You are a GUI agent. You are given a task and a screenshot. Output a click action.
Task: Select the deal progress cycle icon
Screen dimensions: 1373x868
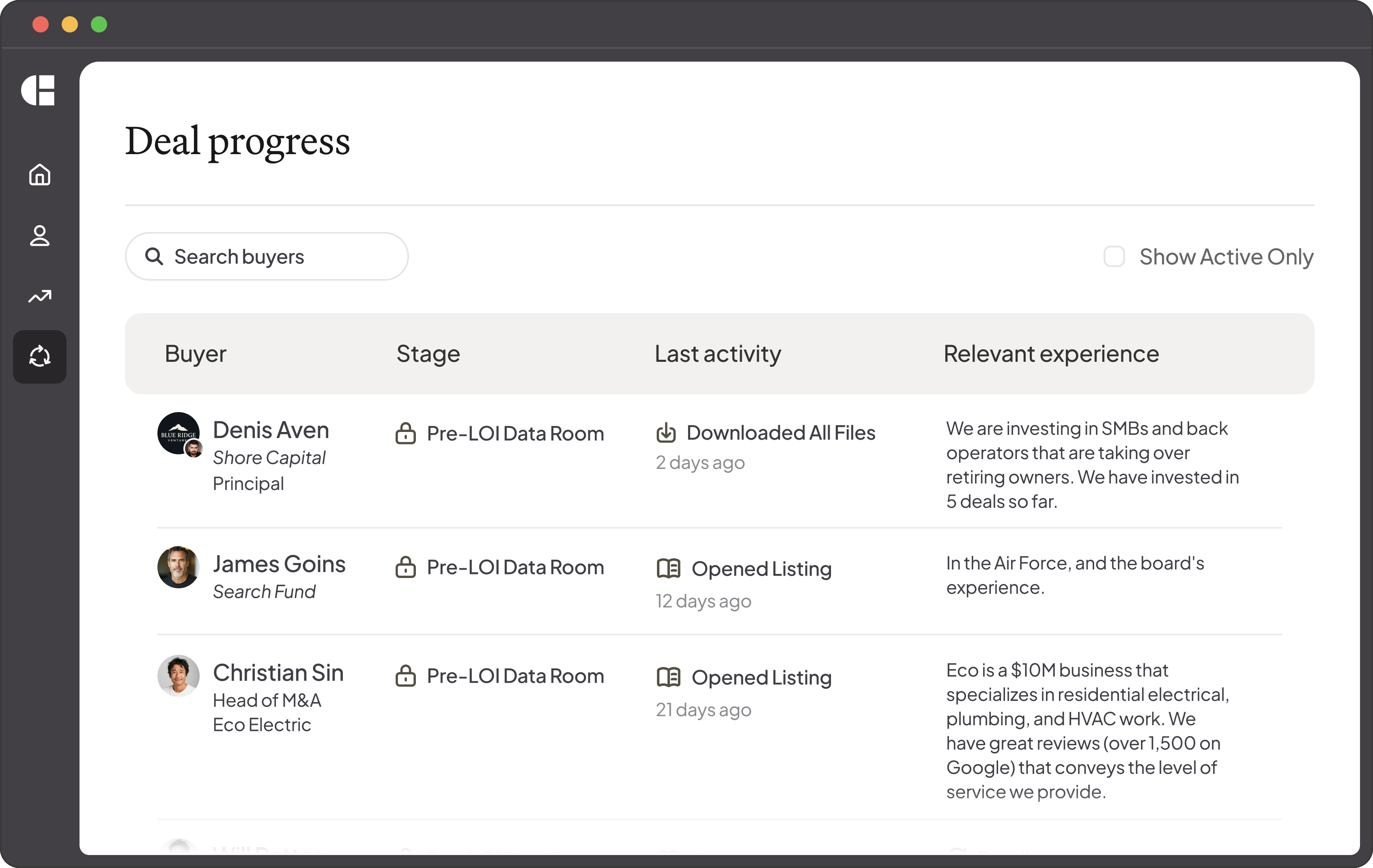[40, 357]
